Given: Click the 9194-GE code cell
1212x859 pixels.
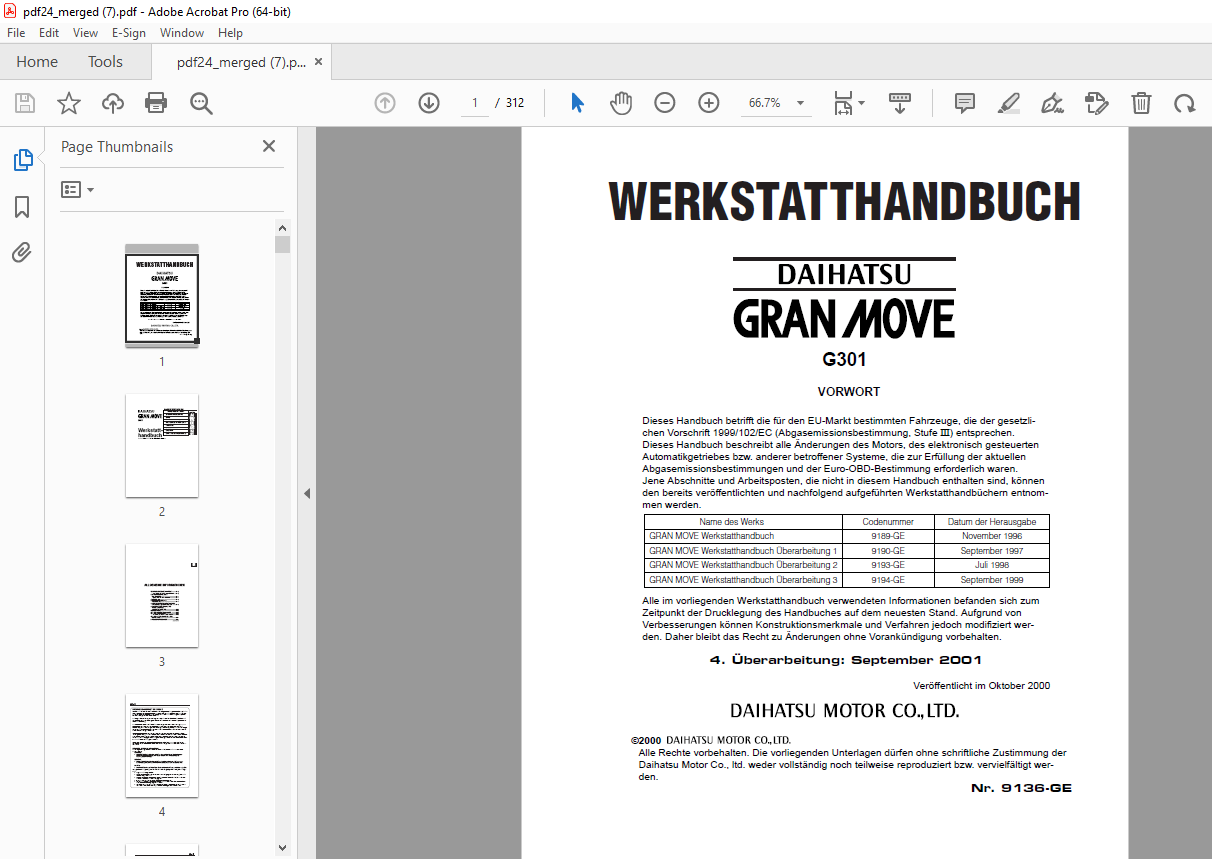Looking at the screenshot, I should click(x=888, y=580).
